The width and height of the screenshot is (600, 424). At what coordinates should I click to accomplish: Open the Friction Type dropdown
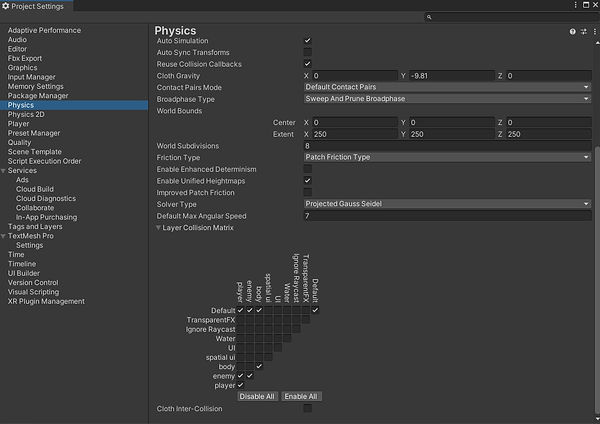tap(447, 157)
